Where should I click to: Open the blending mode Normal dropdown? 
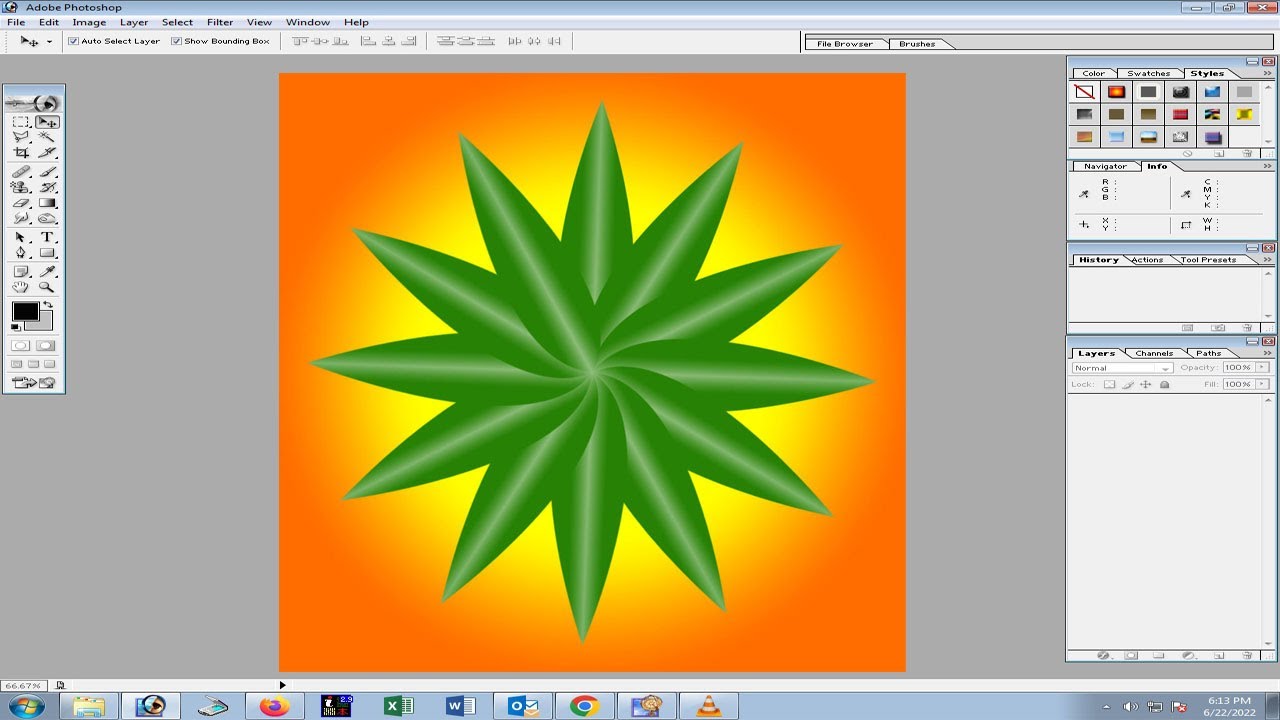pyautogui.click(x=1123, y=368)
